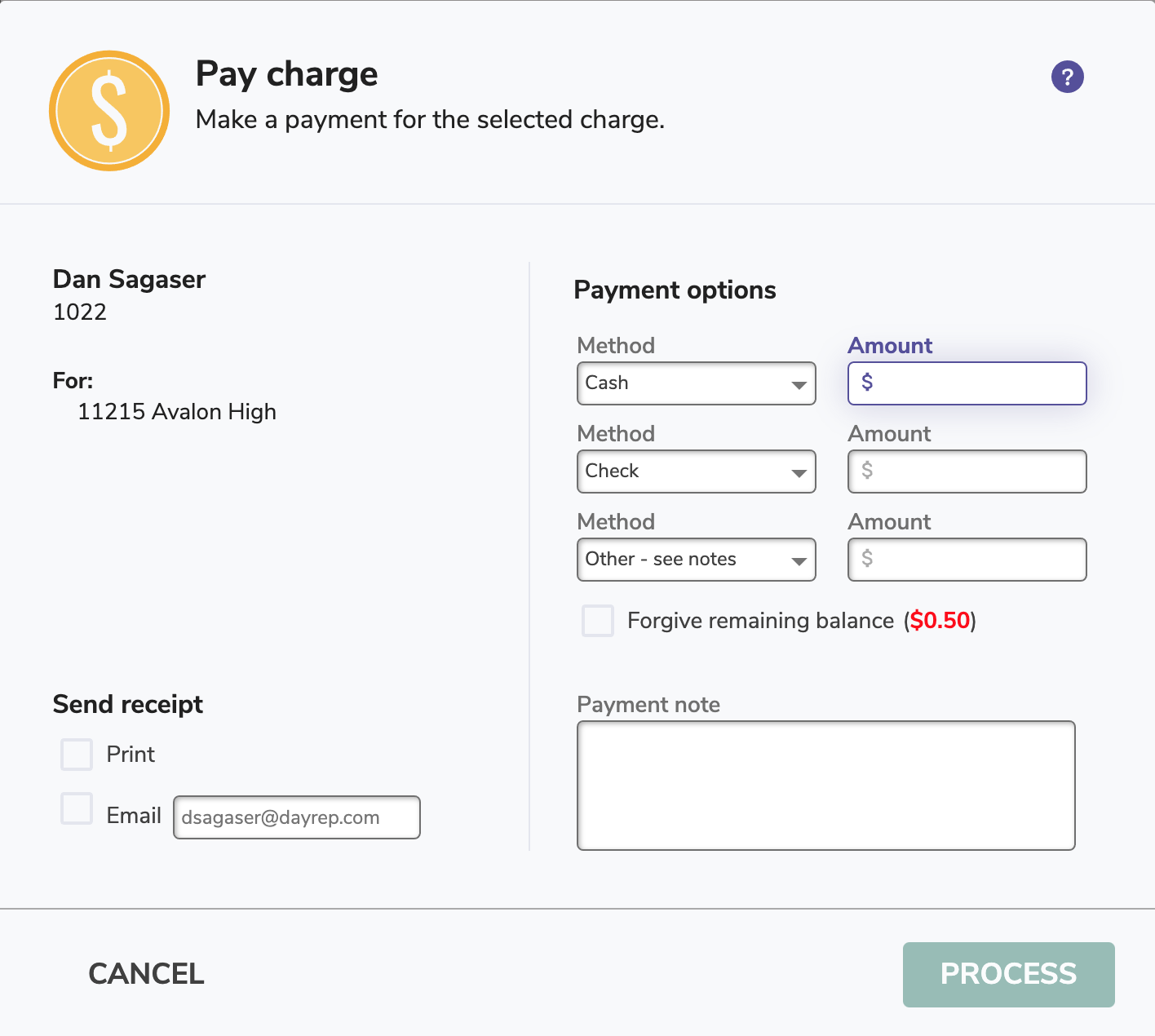Click the 'Pay charge' heading
This screenshot has height=1036, width=1155.
coord(286,74)
